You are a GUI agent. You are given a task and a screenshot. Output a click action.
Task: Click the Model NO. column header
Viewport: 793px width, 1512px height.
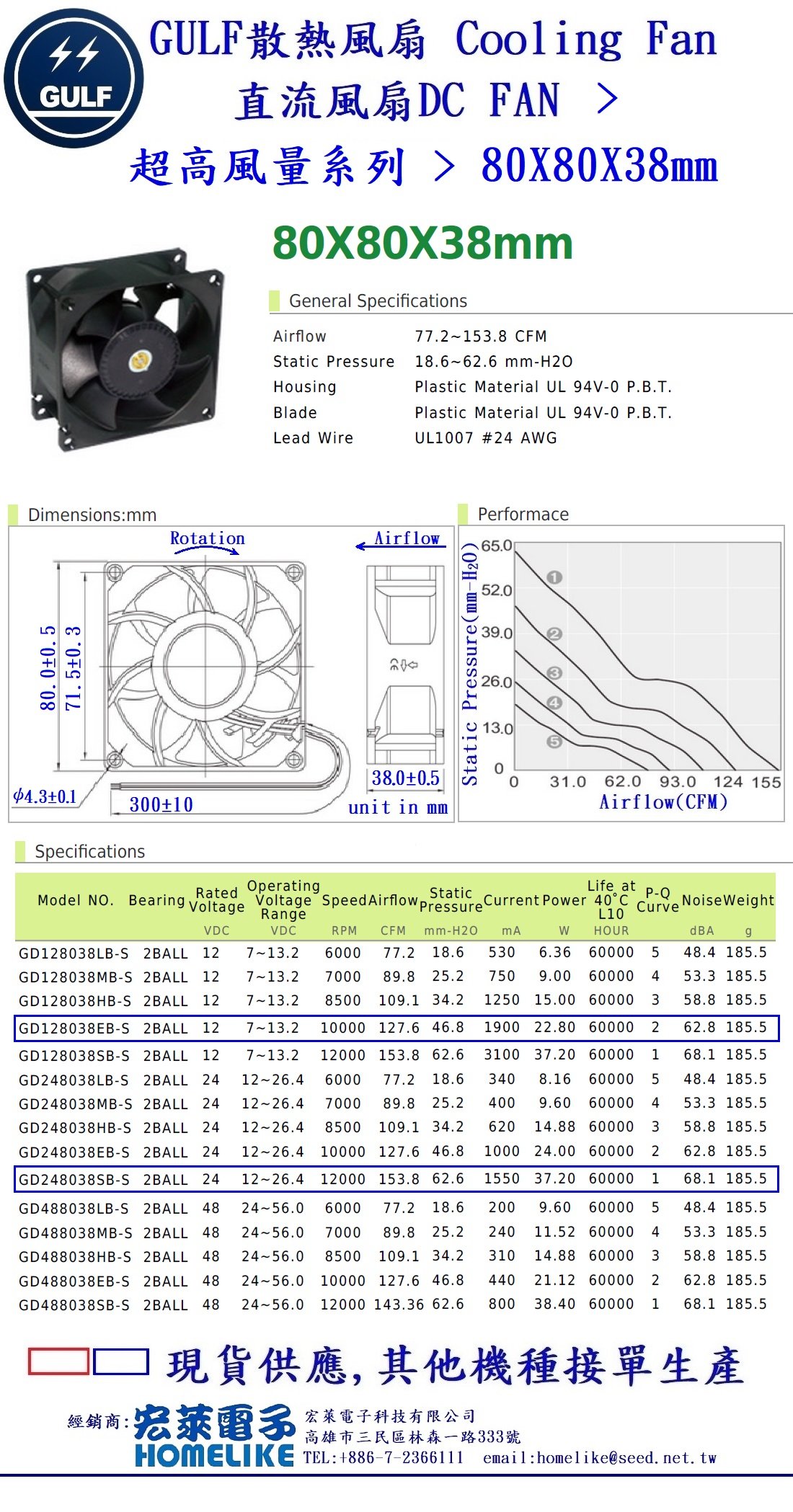click(x=76, y=899)
